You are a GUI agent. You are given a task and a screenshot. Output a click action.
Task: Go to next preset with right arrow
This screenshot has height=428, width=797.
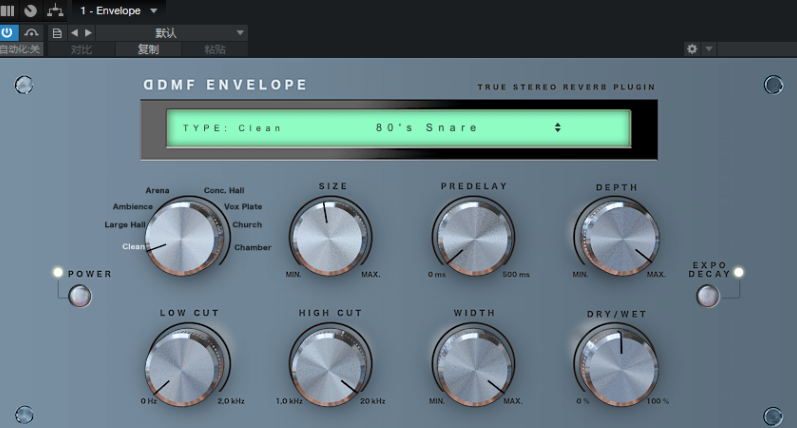[88, 33]
